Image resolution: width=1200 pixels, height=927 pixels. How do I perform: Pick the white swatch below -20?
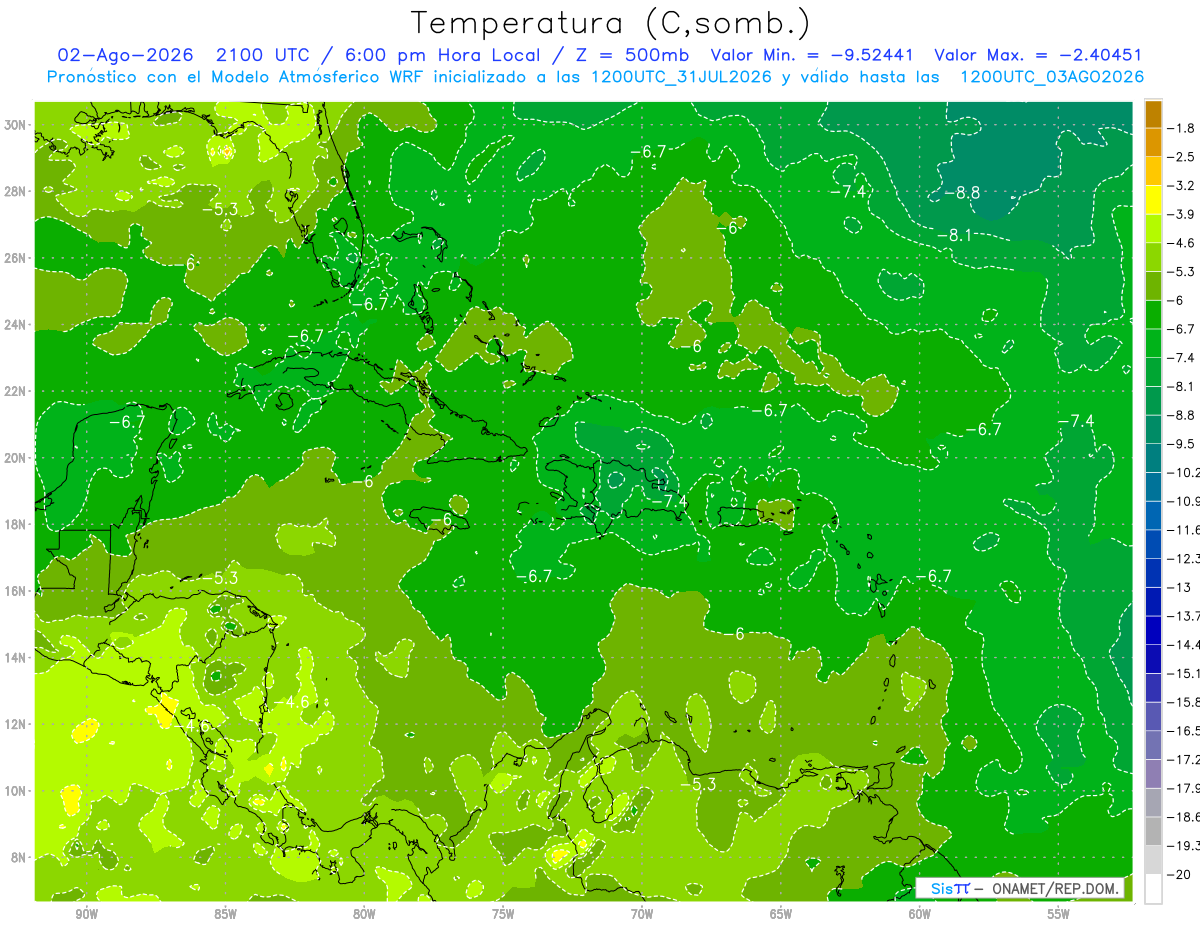tap(1153, 889)
